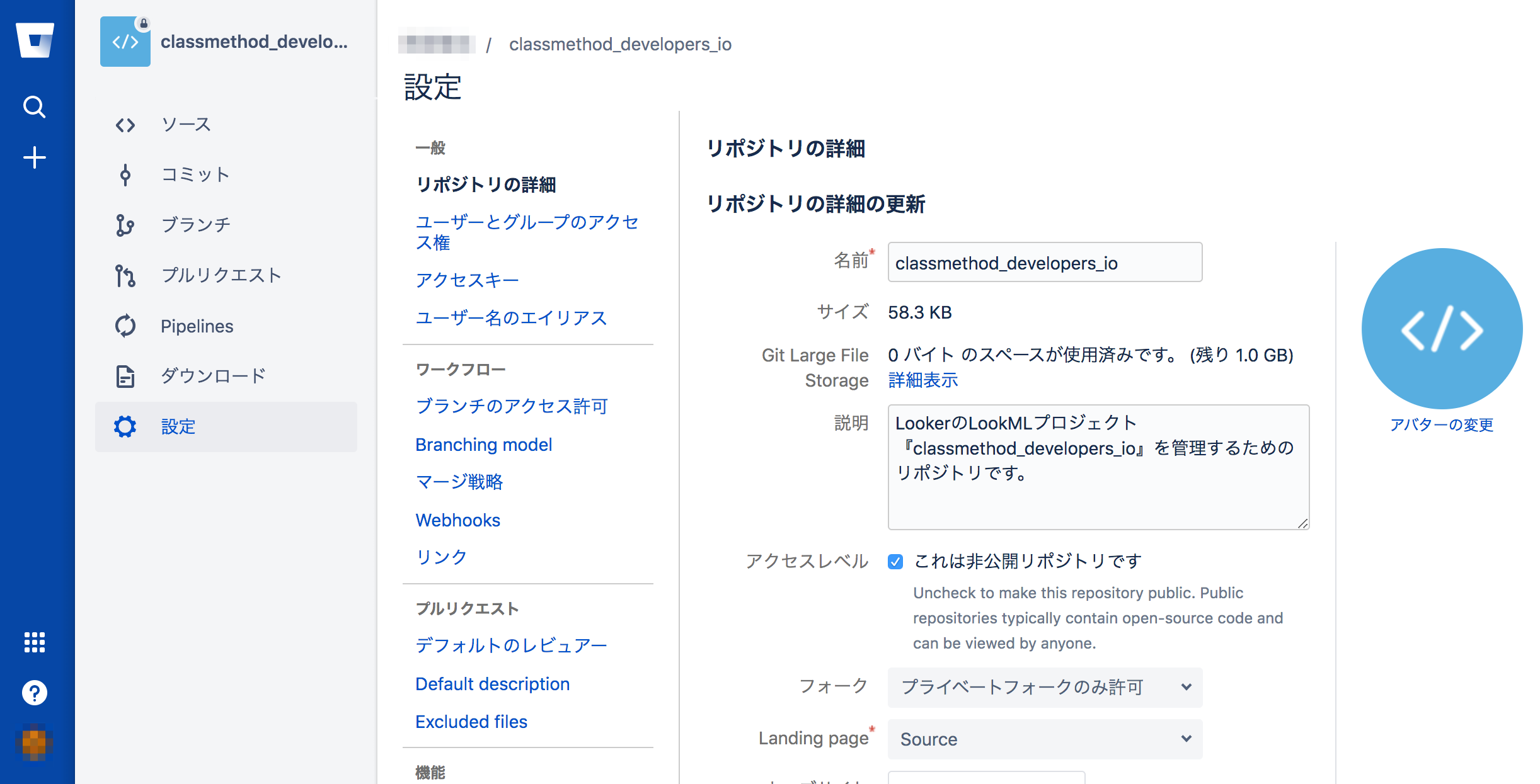This screenshot has height=784, width=1540.
Task: Click the commits icon in the sidebar
Action: pos(125,174)
